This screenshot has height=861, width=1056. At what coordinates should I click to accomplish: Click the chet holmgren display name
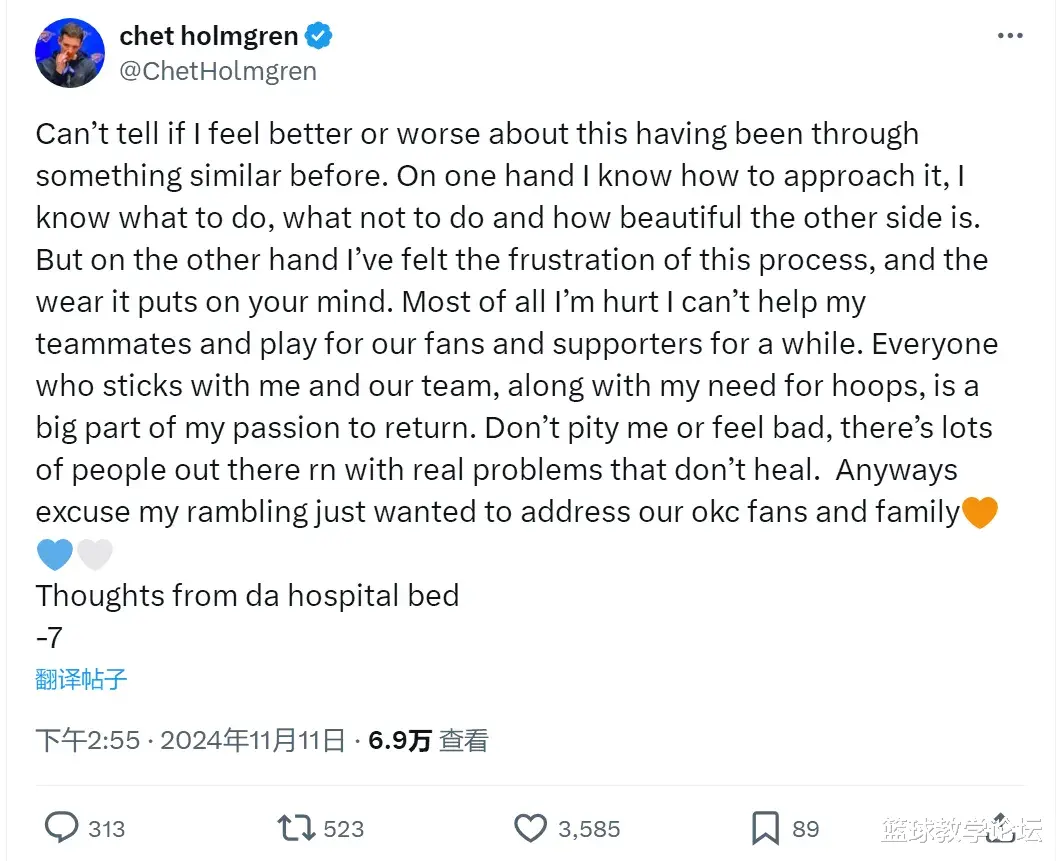click(x=209, y=36)
